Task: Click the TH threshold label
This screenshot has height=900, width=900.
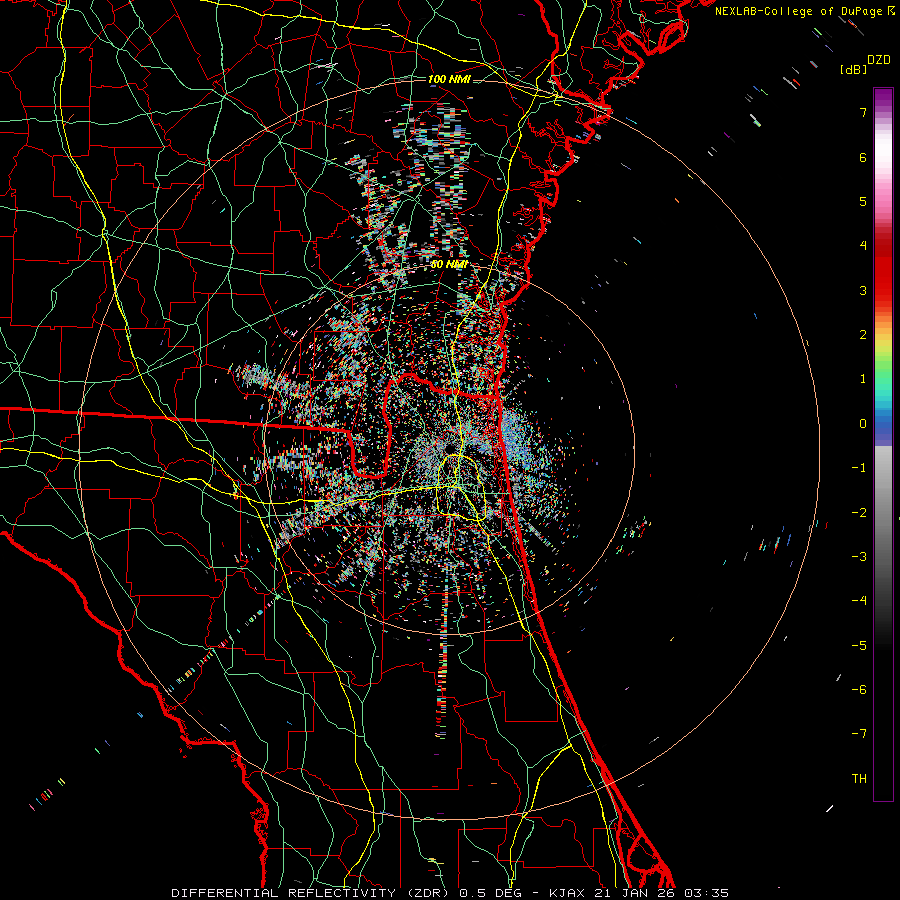Action: point(859,779)
